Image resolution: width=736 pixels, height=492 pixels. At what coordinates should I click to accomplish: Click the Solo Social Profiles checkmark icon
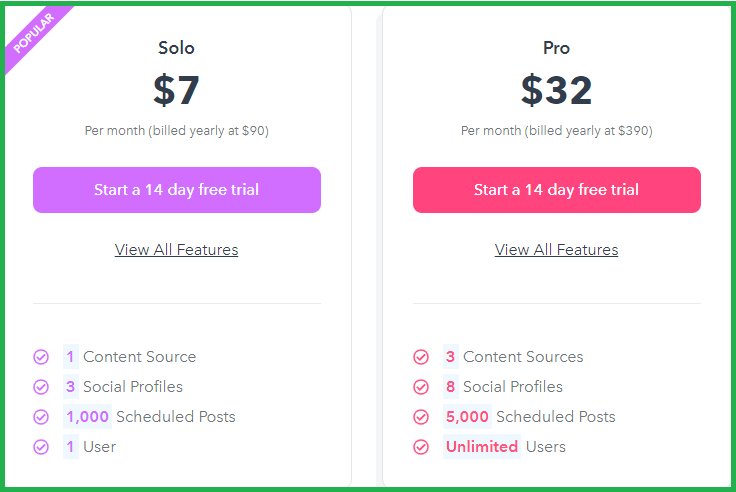41,387
